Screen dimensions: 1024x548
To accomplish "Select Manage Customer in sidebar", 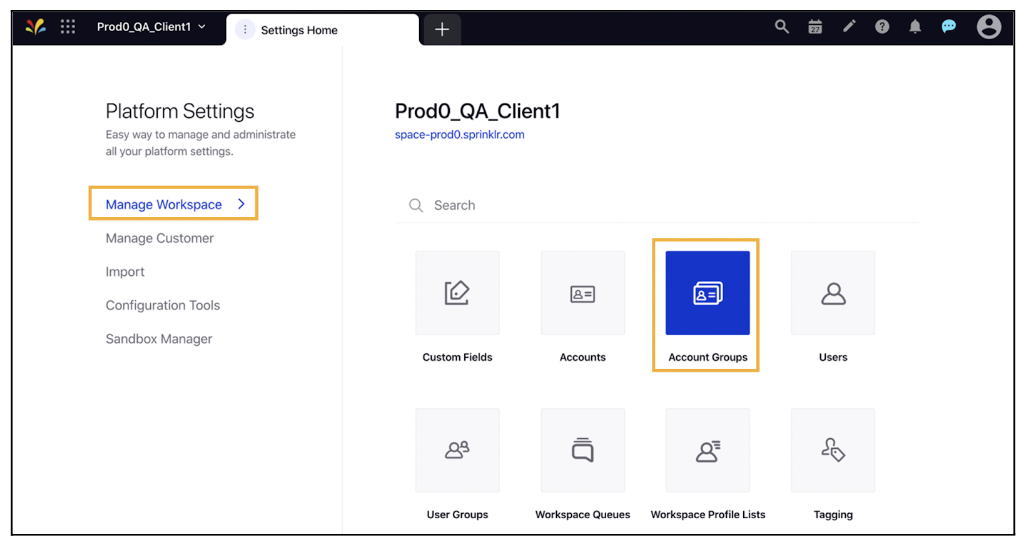I will (x=159, y=238).
